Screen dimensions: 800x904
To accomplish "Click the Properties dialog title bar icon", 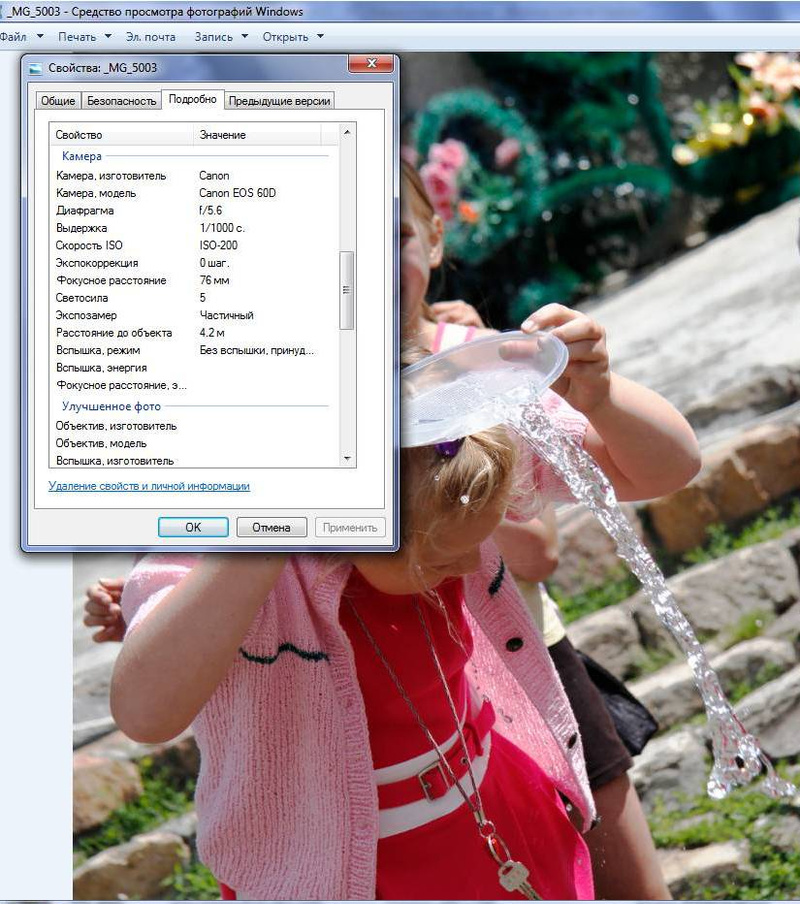I will 36,68.
